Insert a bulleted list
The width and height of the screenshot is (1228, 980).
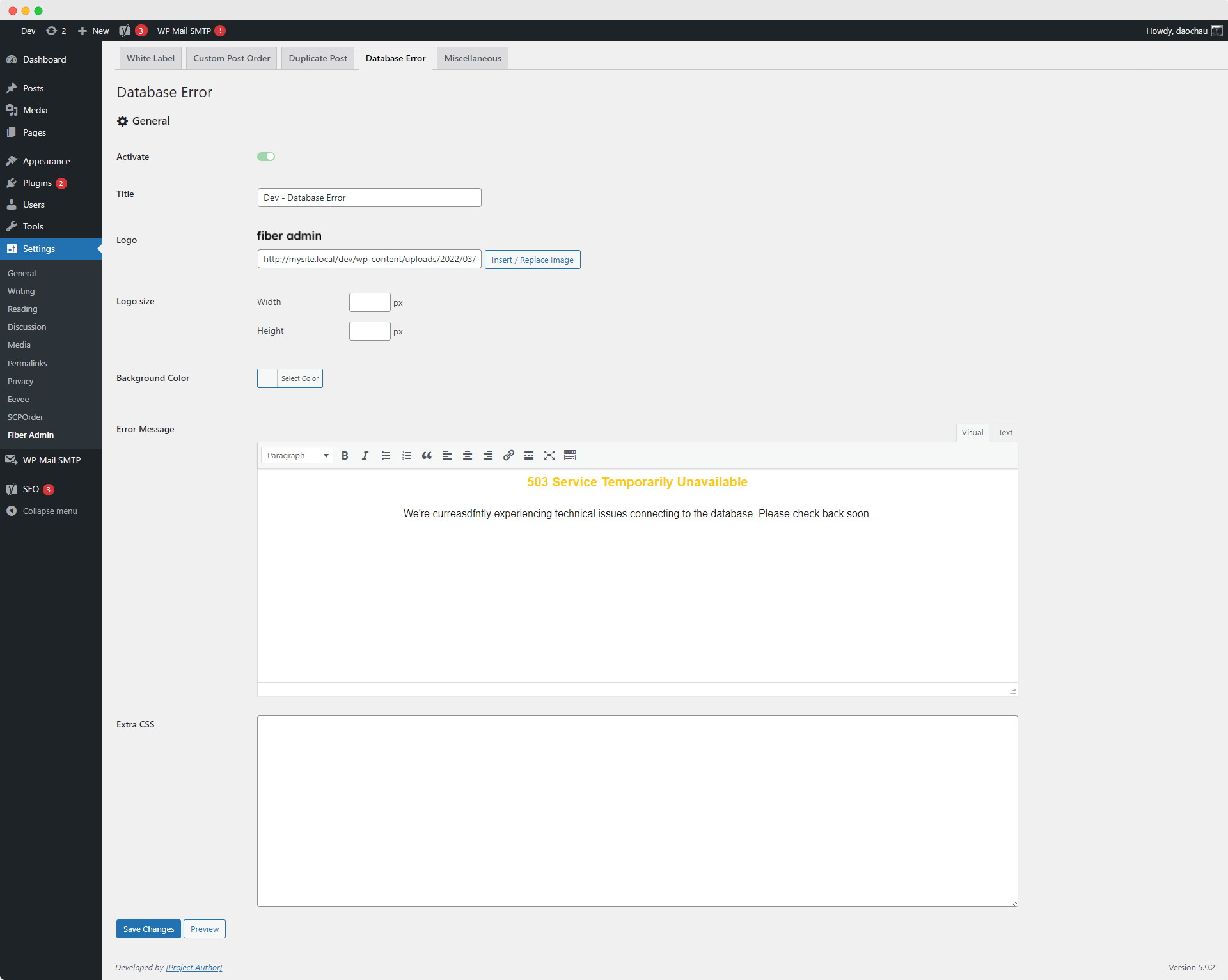(x=386, y=455)
